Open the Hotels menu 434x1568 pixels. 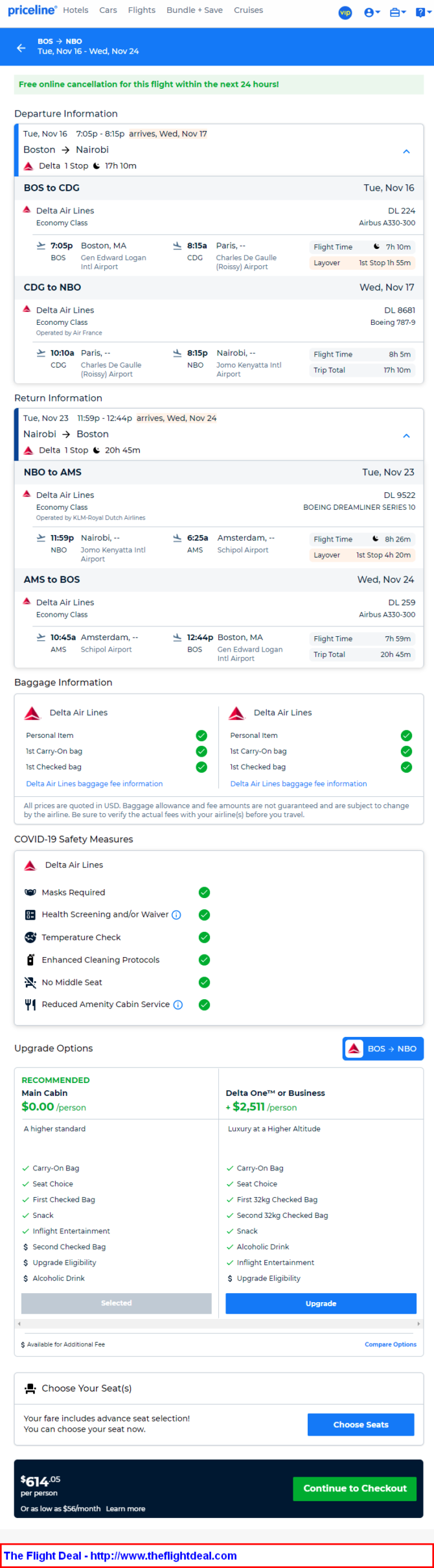click(x=76, y=10)
